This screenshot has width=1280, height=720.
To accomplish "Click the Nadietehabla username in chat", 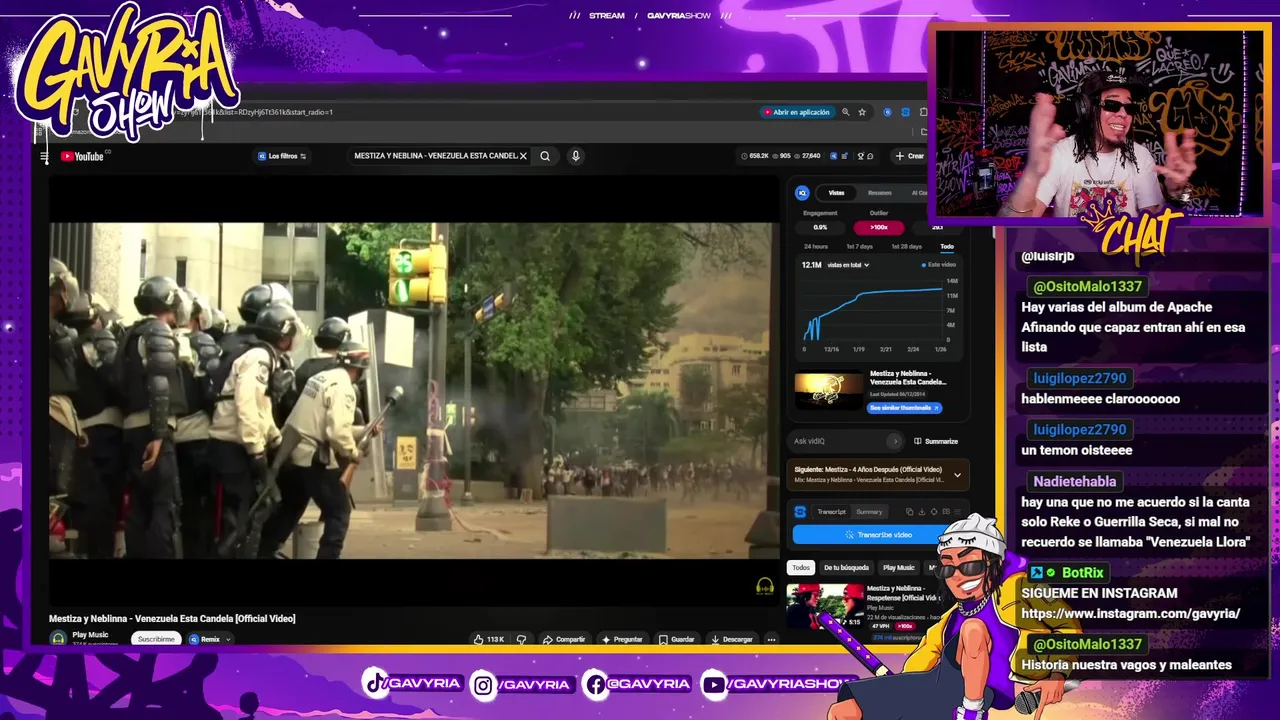I will pos(1074,482).
